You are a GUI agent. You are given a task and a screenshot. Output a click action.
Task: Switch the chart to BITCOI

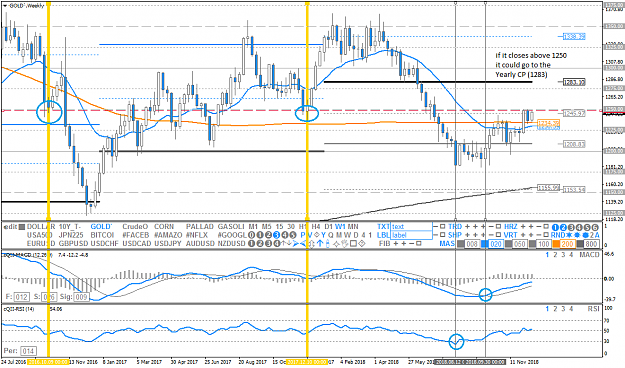coord(102,235)
